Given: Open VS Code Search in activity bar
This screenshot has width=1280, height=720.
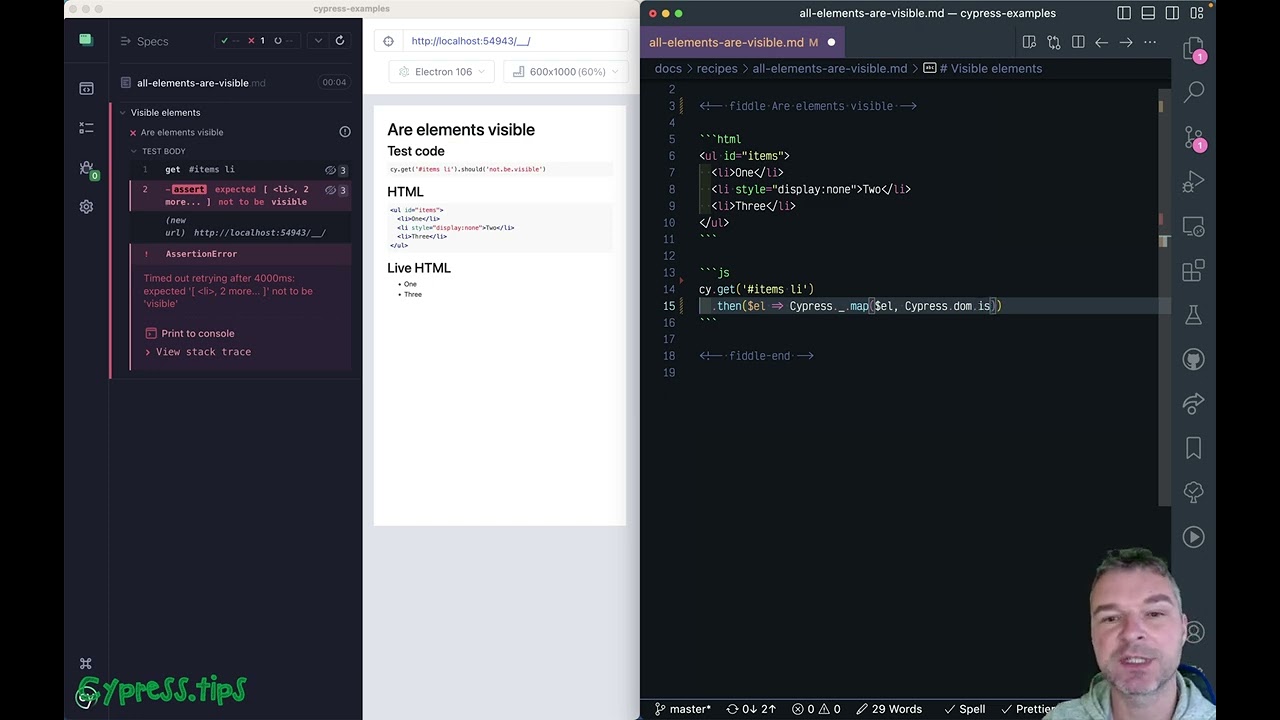Looking at the screenshot, I should coord(1193,93).
